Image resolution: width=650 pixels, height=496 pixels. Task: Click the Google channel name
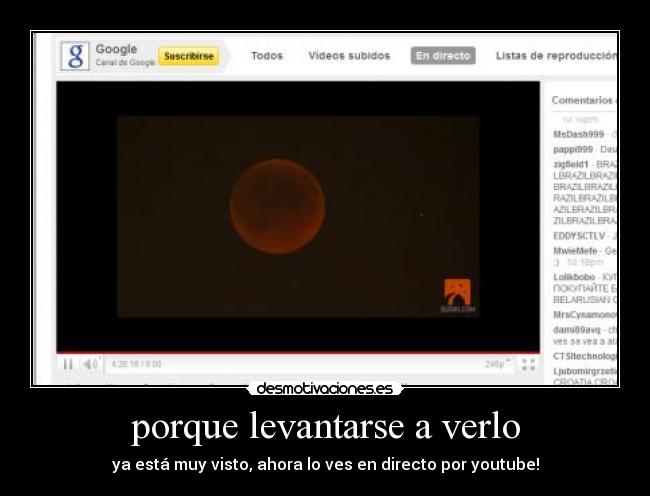tap(116, 49)
